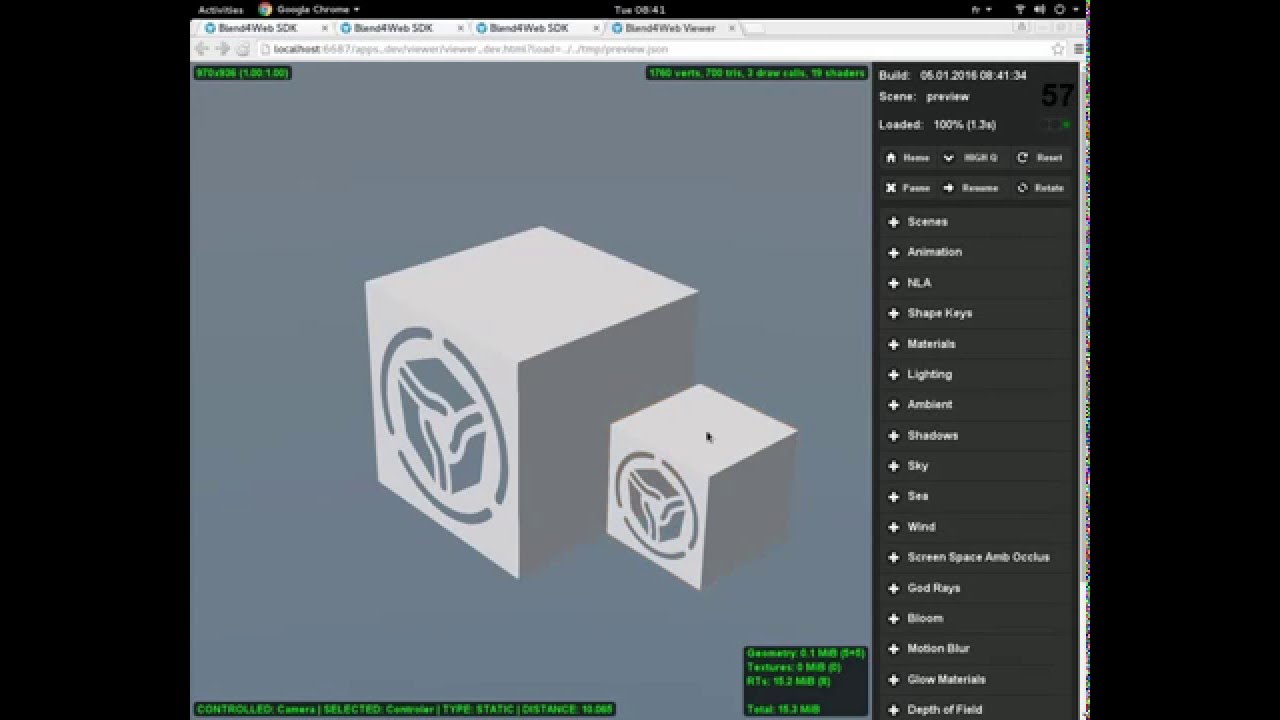Click the Rotate camera button
The height and width of the screenshot is (720, 1280).
(1040, 188)
